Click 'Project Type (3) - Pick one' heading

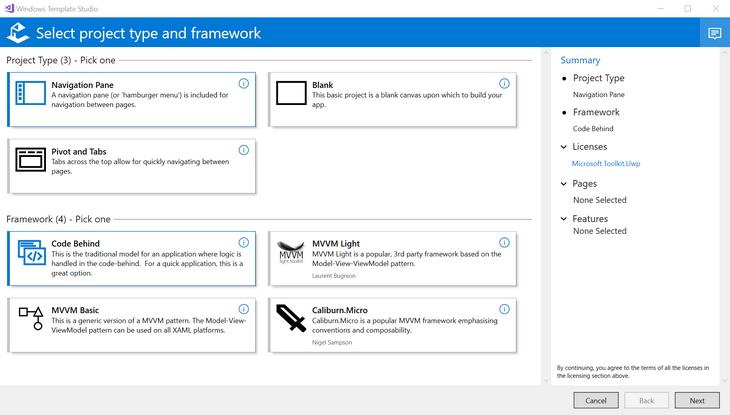pyautogui.click(x=61, y=60)
